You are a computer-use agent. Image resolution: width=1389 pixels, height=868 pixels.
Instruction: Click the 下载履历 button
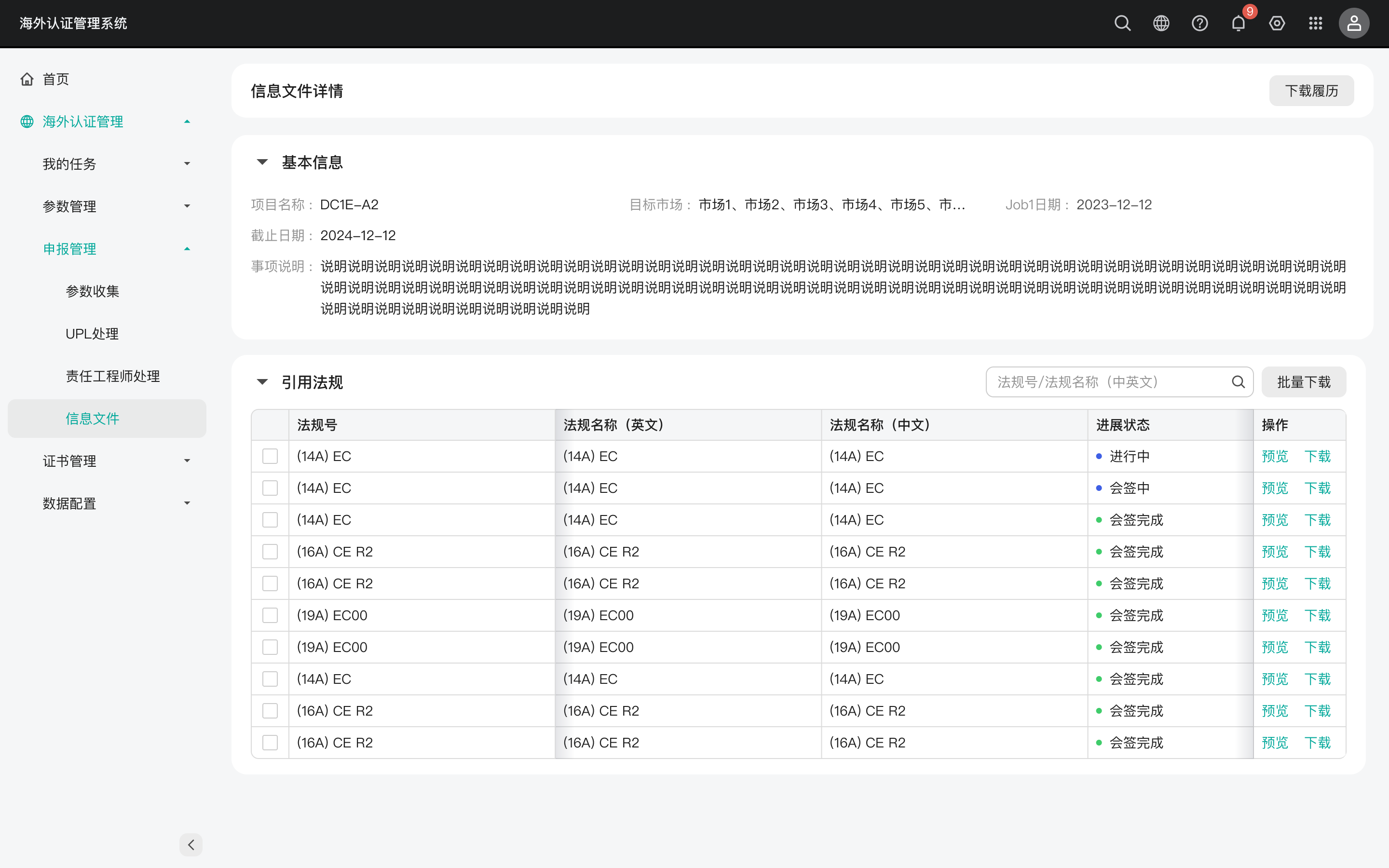pos(1311,91)
